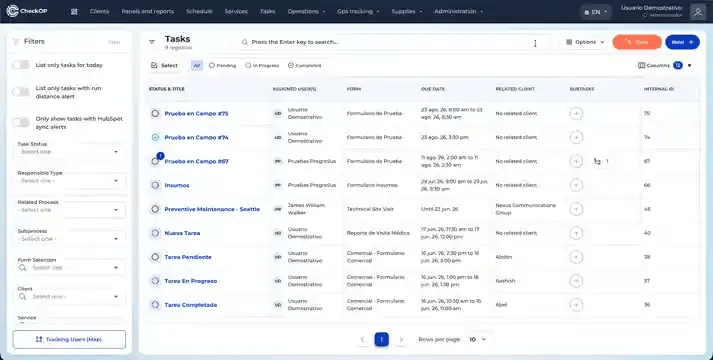Add a subtask to Preventive Maintenance - Seattle
The image size is (713, 360).
pyautogui.click(x=576, y=209)
